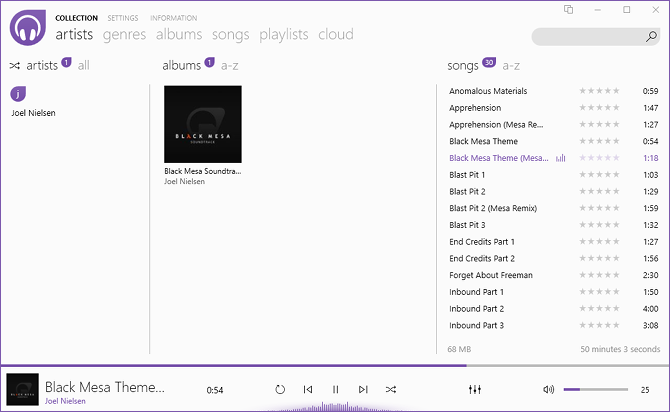
Task: Click the album title Black Mesa Soundtra...
Action: click(x=203, y=171)
